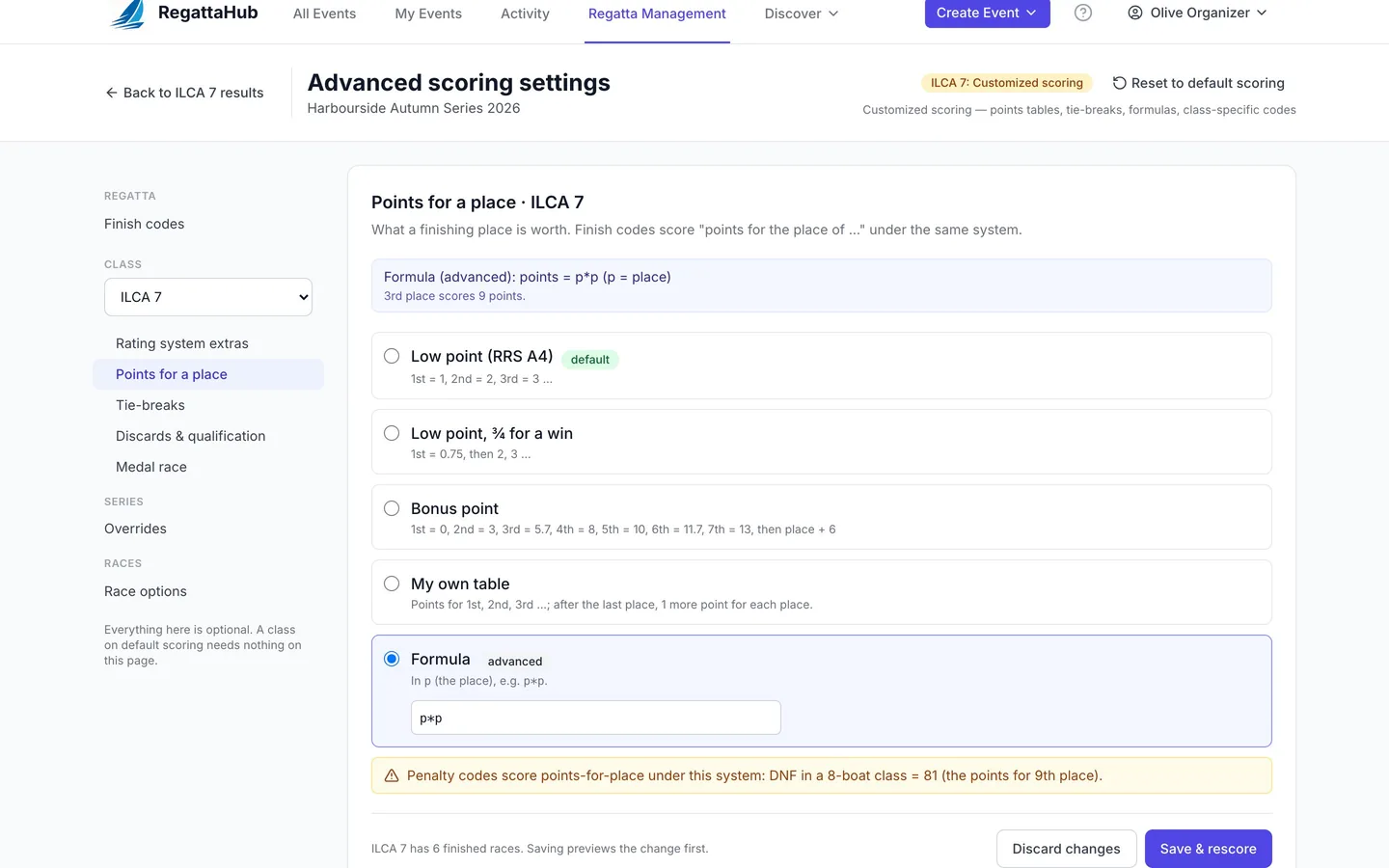This screenshot has width=1389, height=868.
Task: Click Discard changes
Action: point(1066,849)
